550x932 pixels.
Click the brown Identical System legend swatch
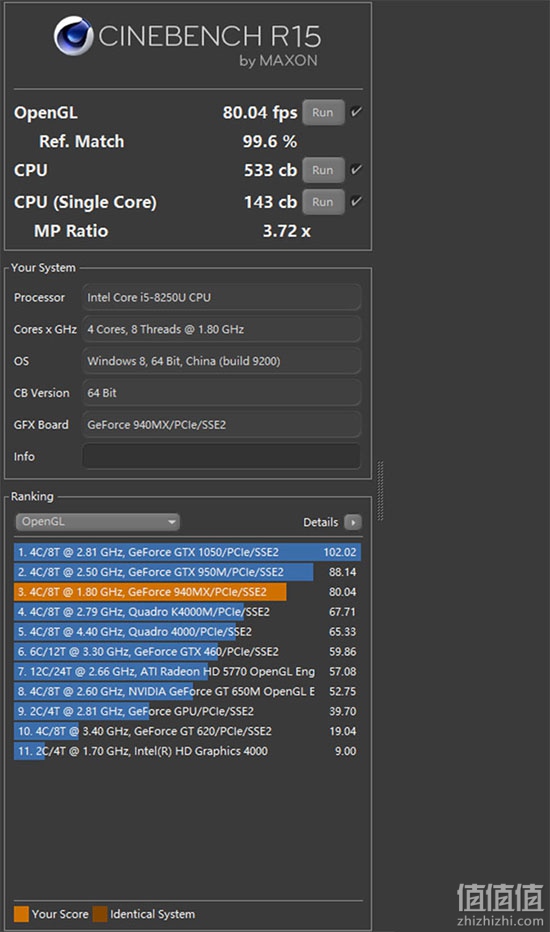(x=100, y=914)
